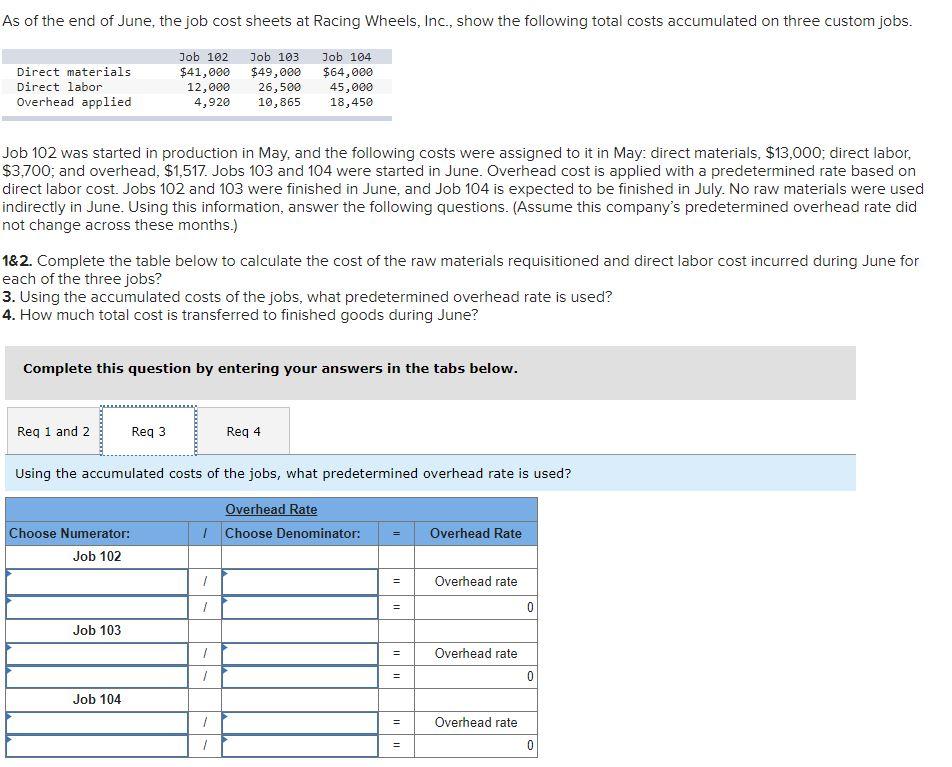Open the Job 103 denominator dropdown
The width and height of the screenshot is (952, 767).
click(300, 653)
